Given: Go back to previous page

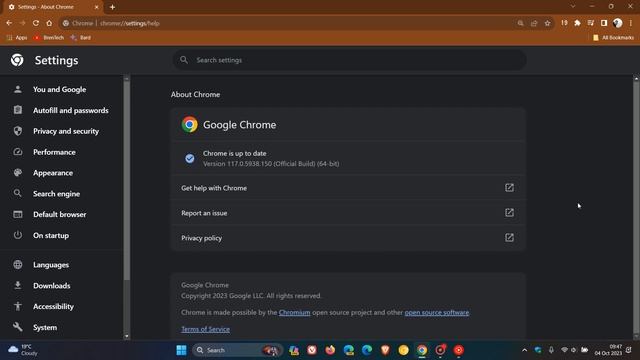Looking at the screenshot, I should tap(9, 23).
